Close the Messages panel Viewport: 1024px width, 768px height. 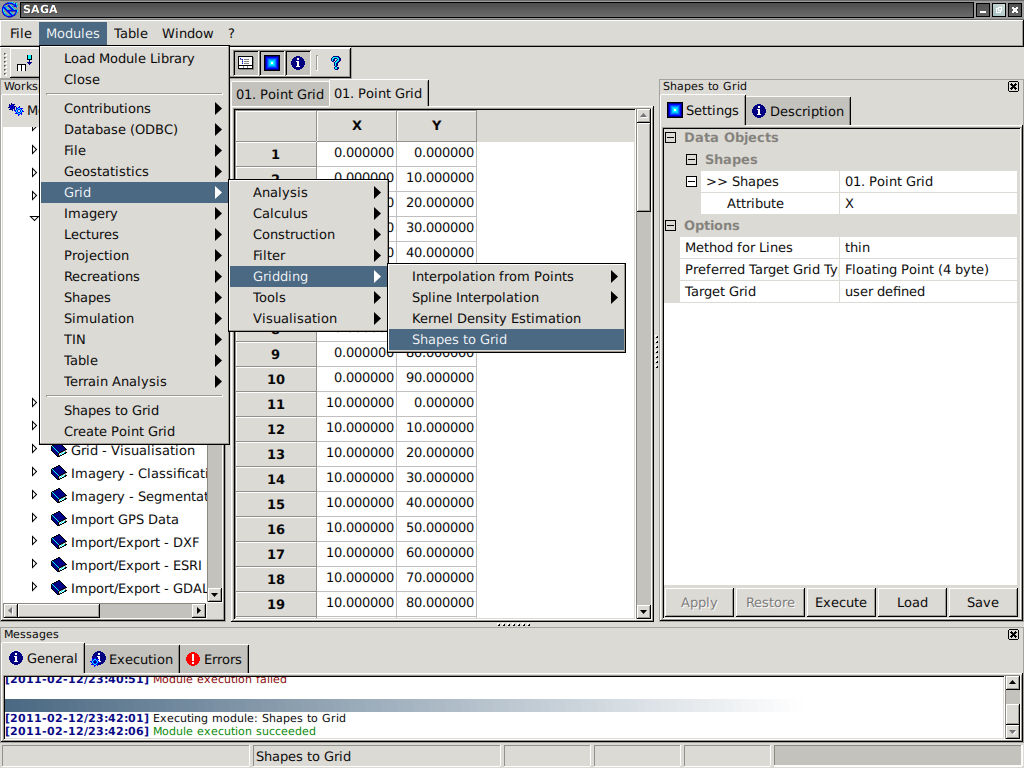click(x=1013, y=634)
